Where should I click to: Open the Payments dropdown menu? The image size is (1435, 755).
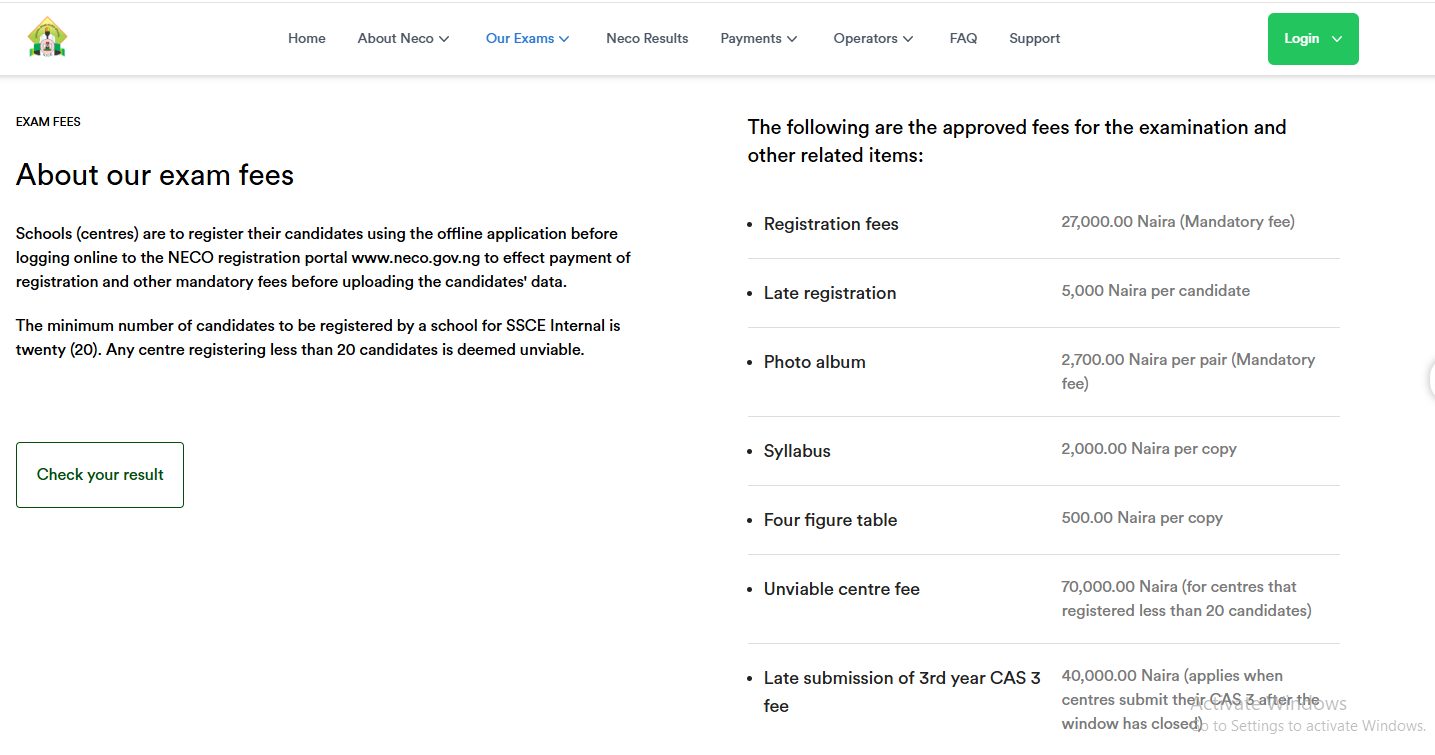pyautogui.click(x=758, y=38)
